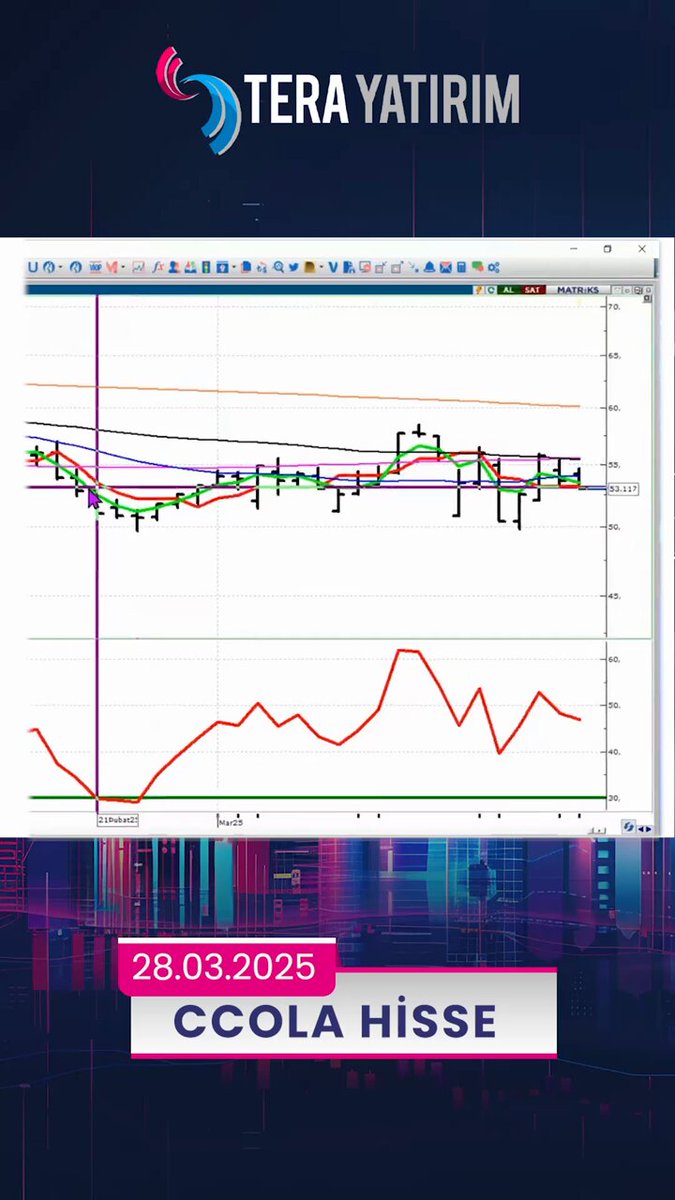
Task: Click the MATRIKS label button
Action: pos(578,290)
